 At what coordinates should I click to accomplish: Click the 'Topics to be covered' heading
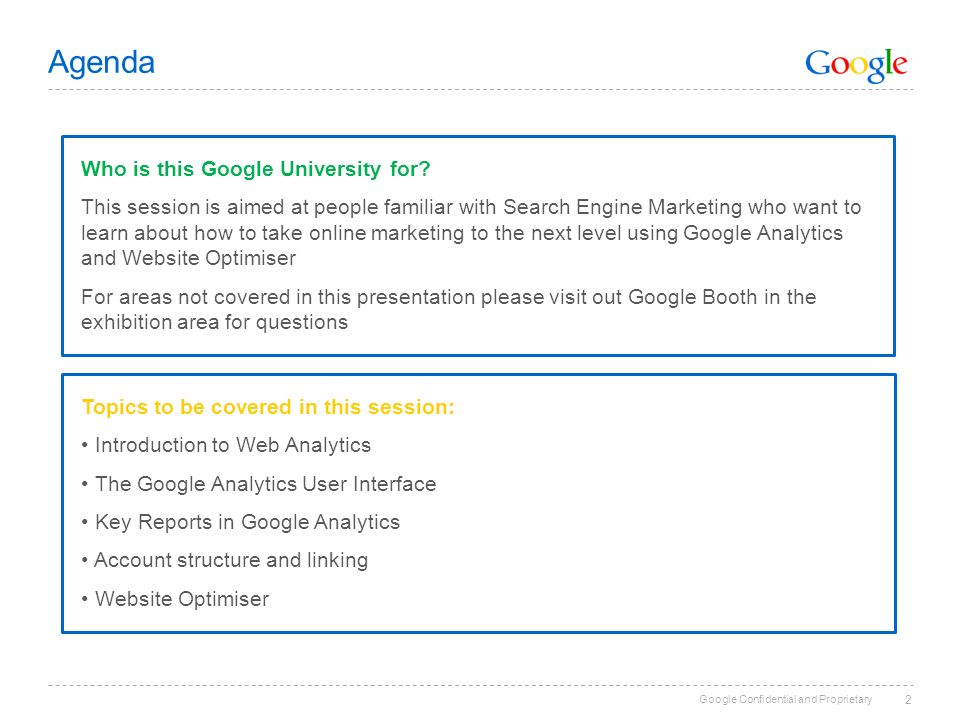(x=268, y=407)
